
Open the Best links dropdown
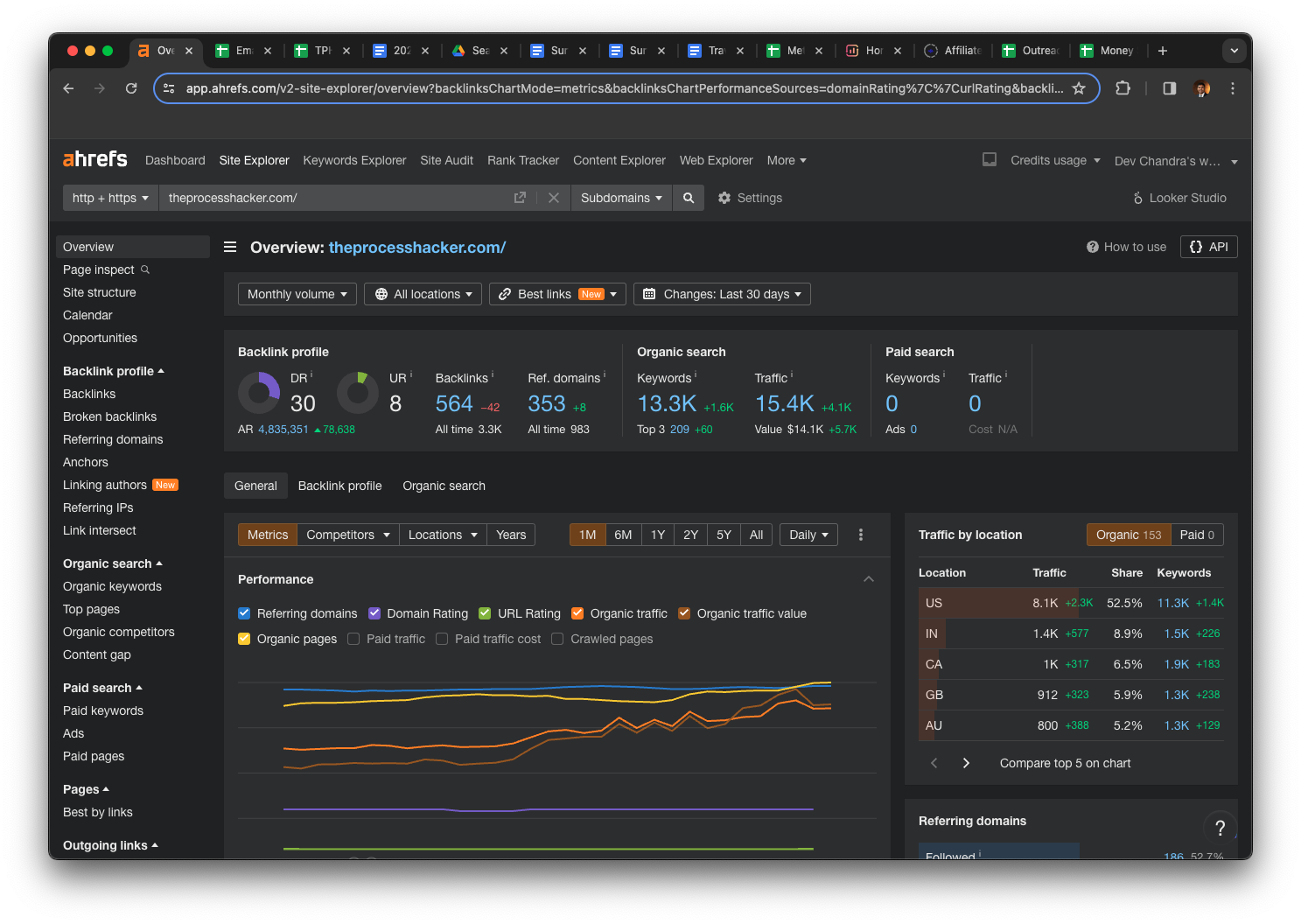pos(557,294)
